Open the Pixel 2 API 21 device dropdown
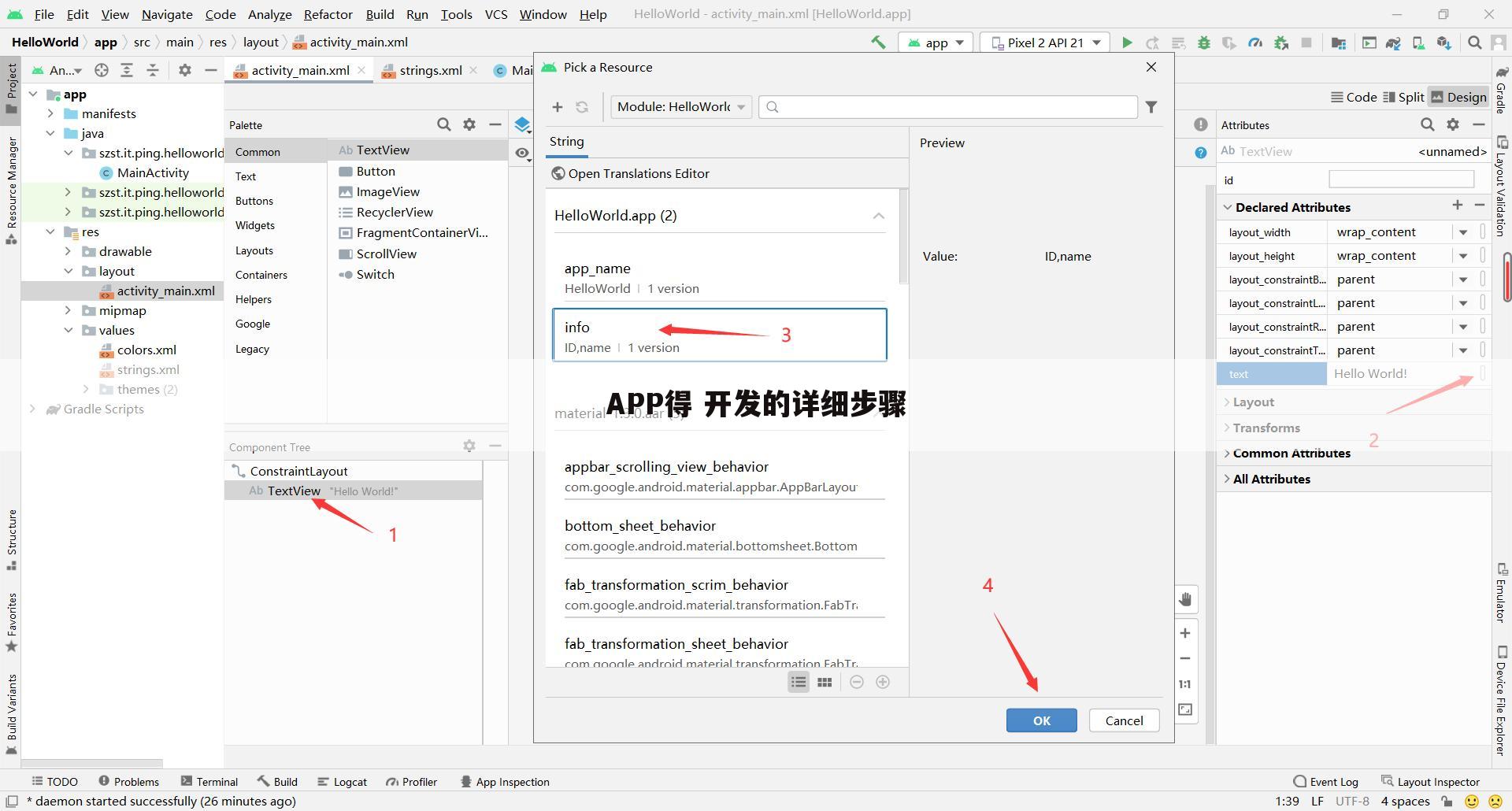 [1045, 43]
